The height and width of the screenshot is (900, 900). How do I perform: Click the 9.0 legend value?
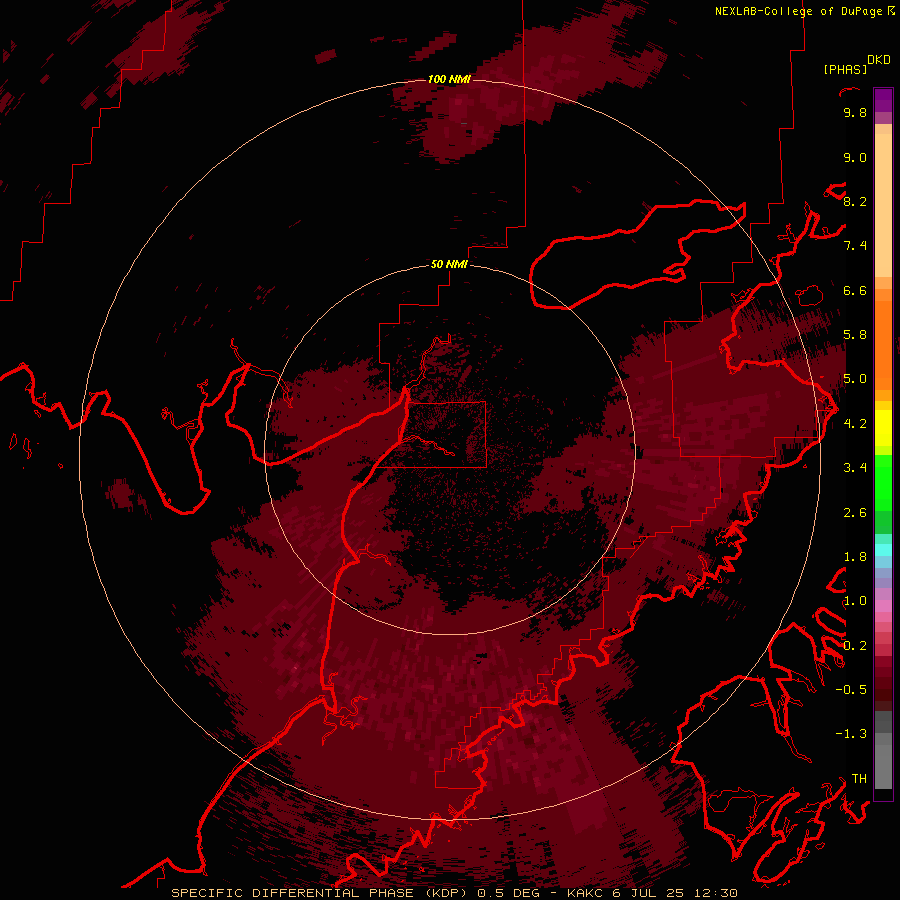[855, 157]
